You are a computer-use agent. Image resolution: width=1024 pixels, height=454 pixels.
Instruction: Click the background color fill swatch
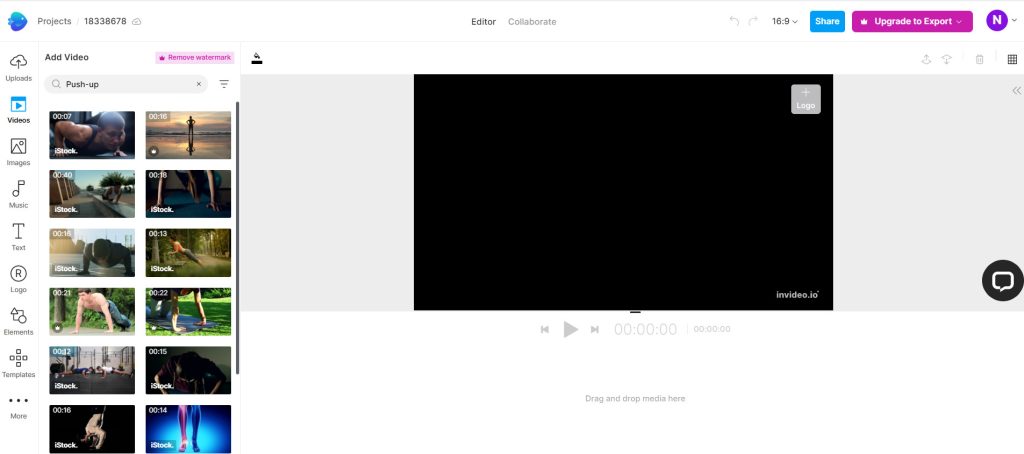257,58
